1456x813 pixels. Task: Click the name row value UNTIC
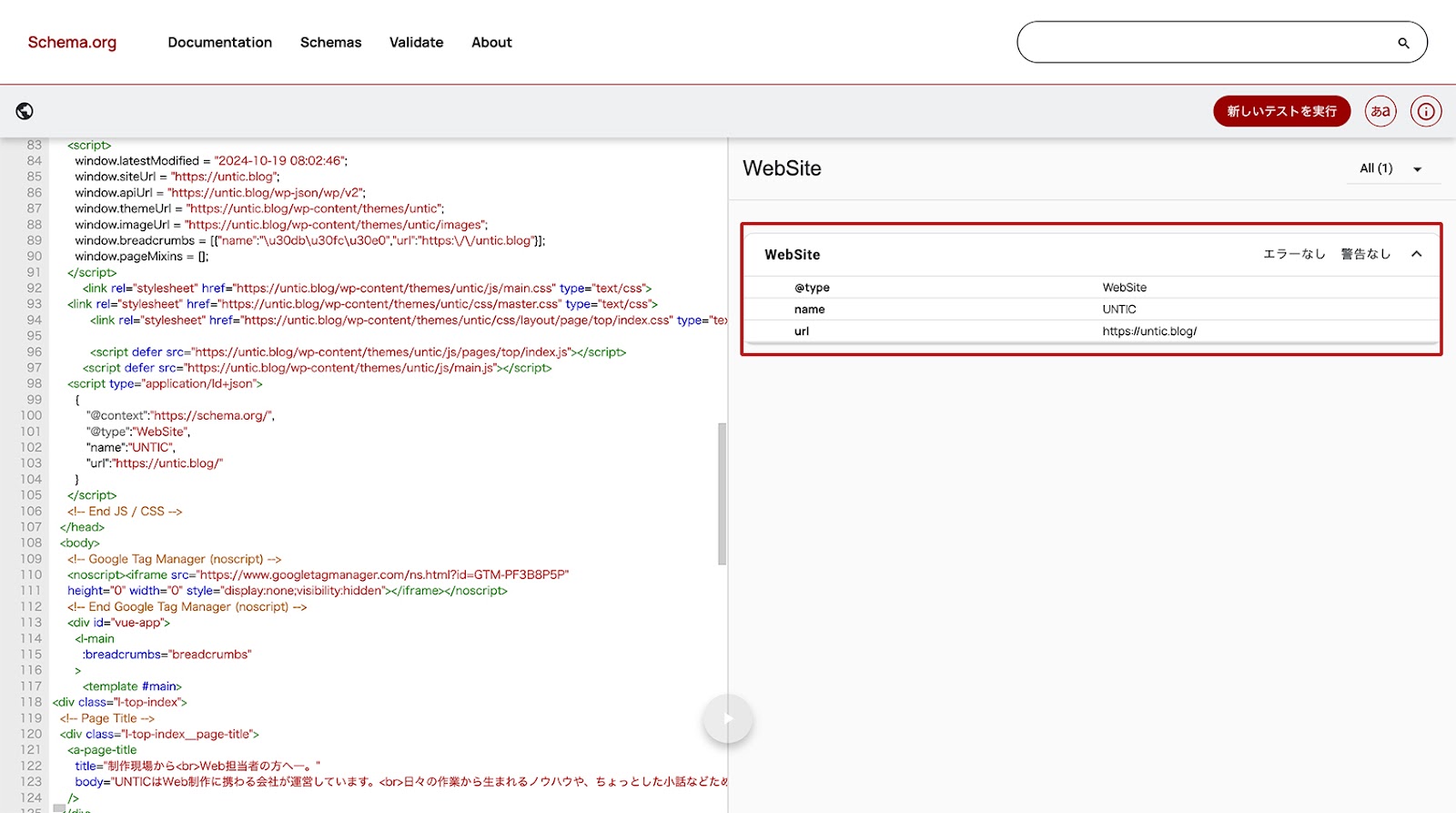[x=1119, y=310]
